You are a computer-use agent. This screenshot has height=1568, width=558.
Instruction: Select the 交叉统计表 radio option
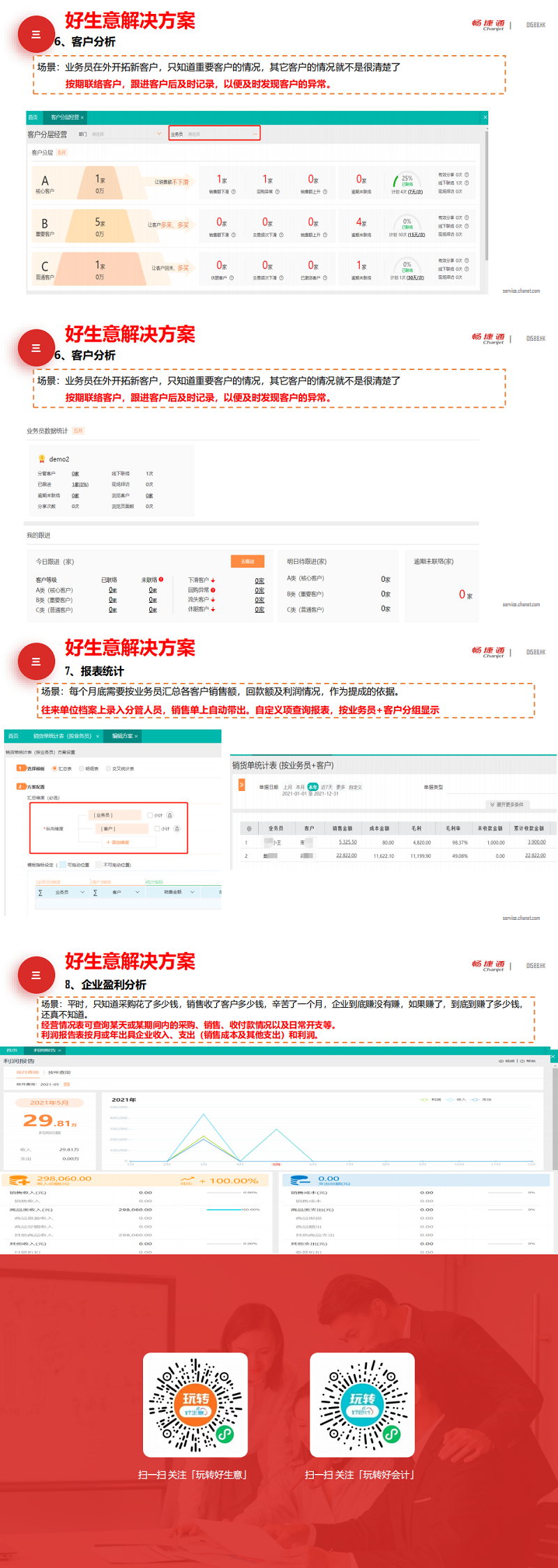[108, 769]
